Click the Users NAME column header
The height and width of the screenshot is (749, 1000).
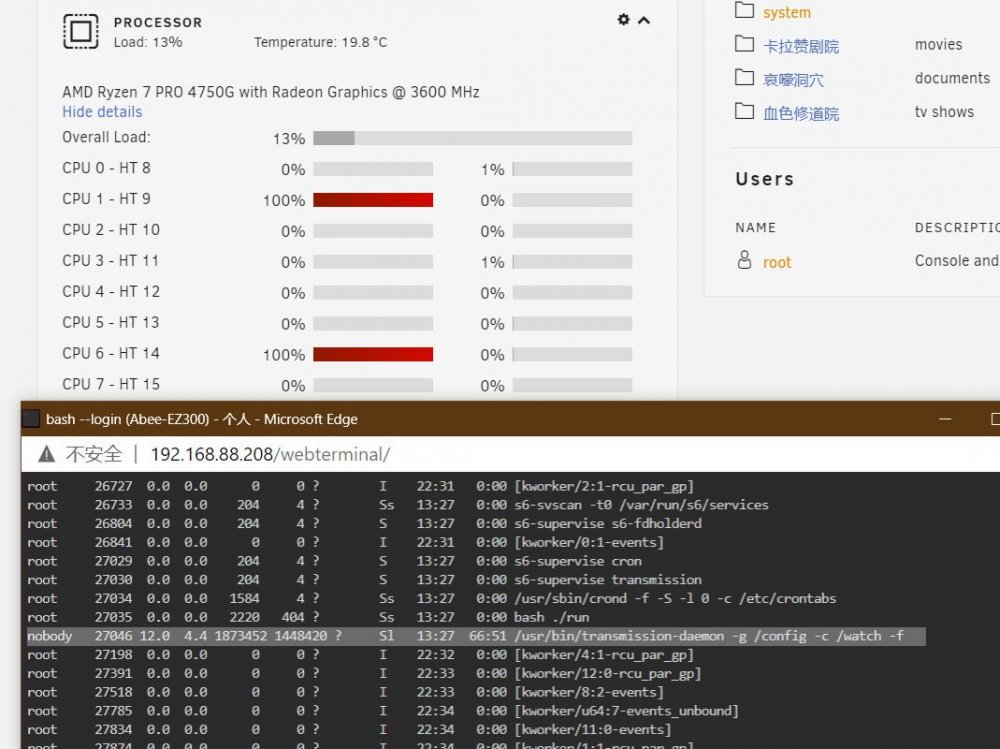(x=755, y=228)
